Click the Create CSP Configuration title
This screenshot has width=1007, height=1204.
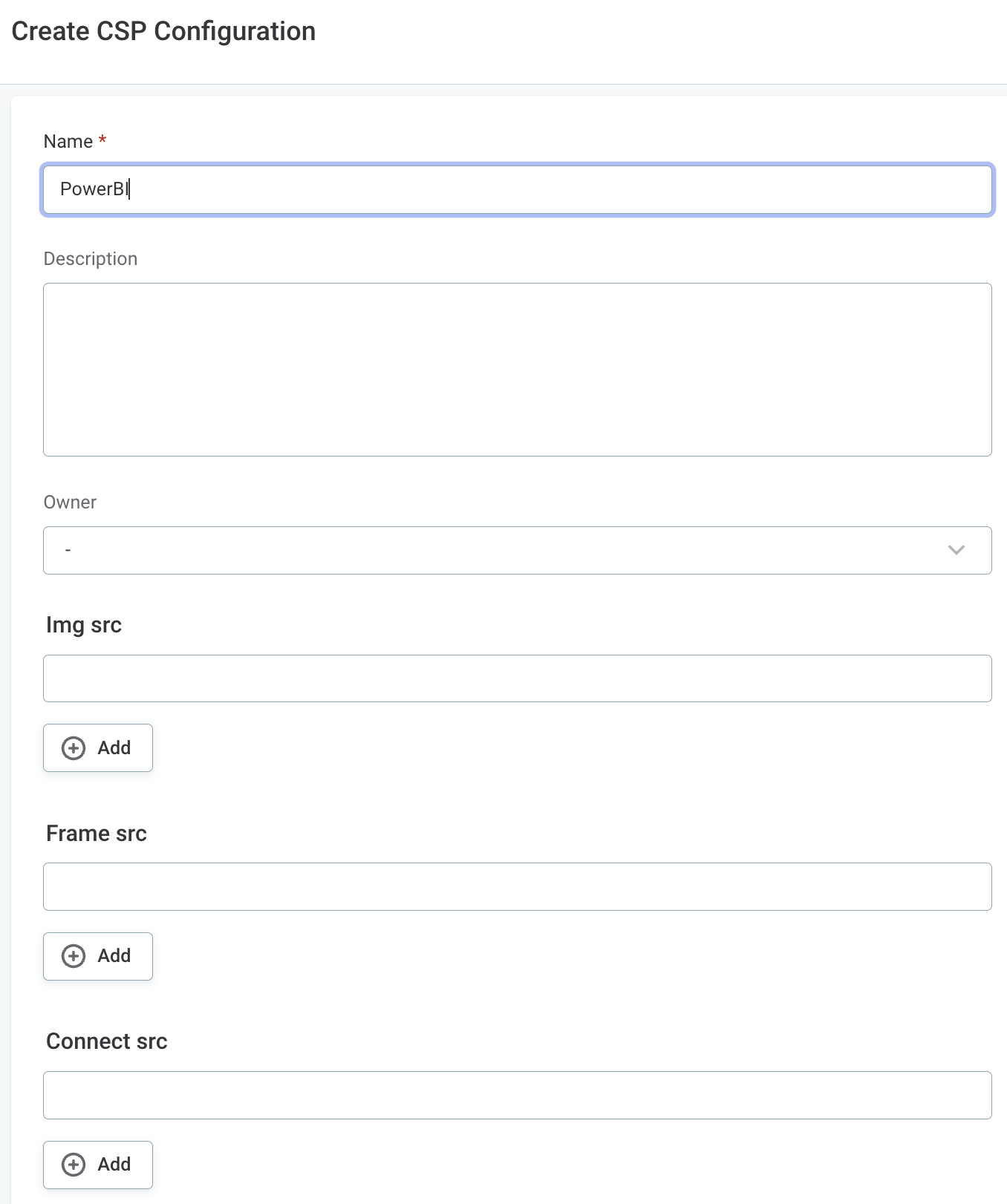[x=164, y=31]
